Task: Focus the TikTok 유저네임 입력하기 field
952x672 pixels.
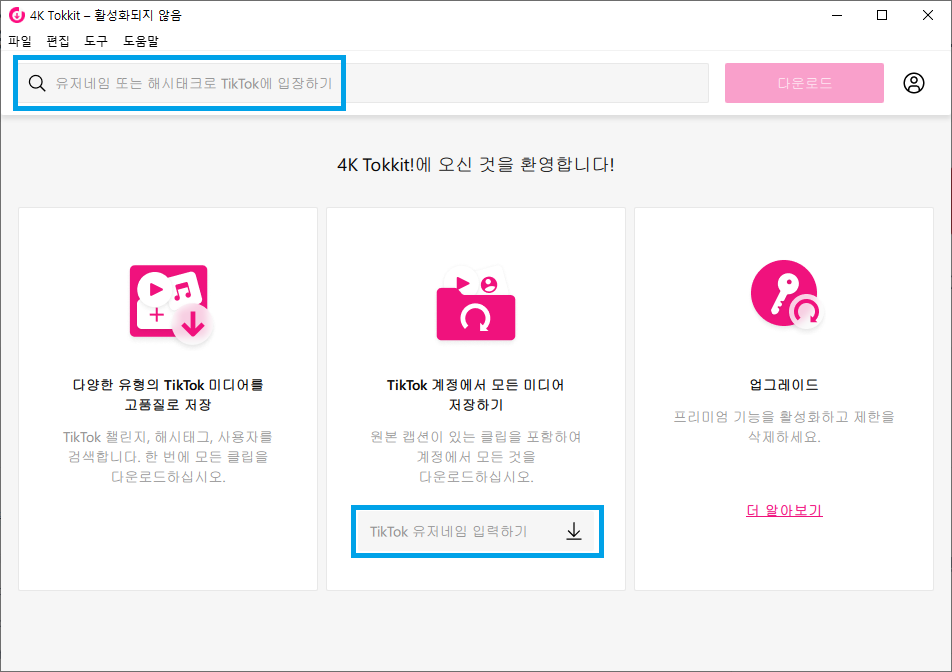Action: (477, 532)
